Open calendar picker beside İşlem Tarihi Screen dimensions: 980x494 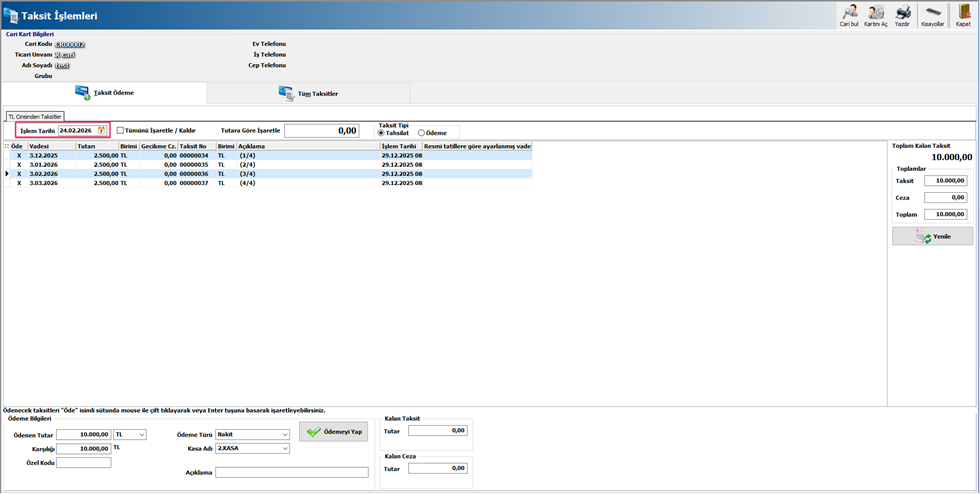click(101, 130)
